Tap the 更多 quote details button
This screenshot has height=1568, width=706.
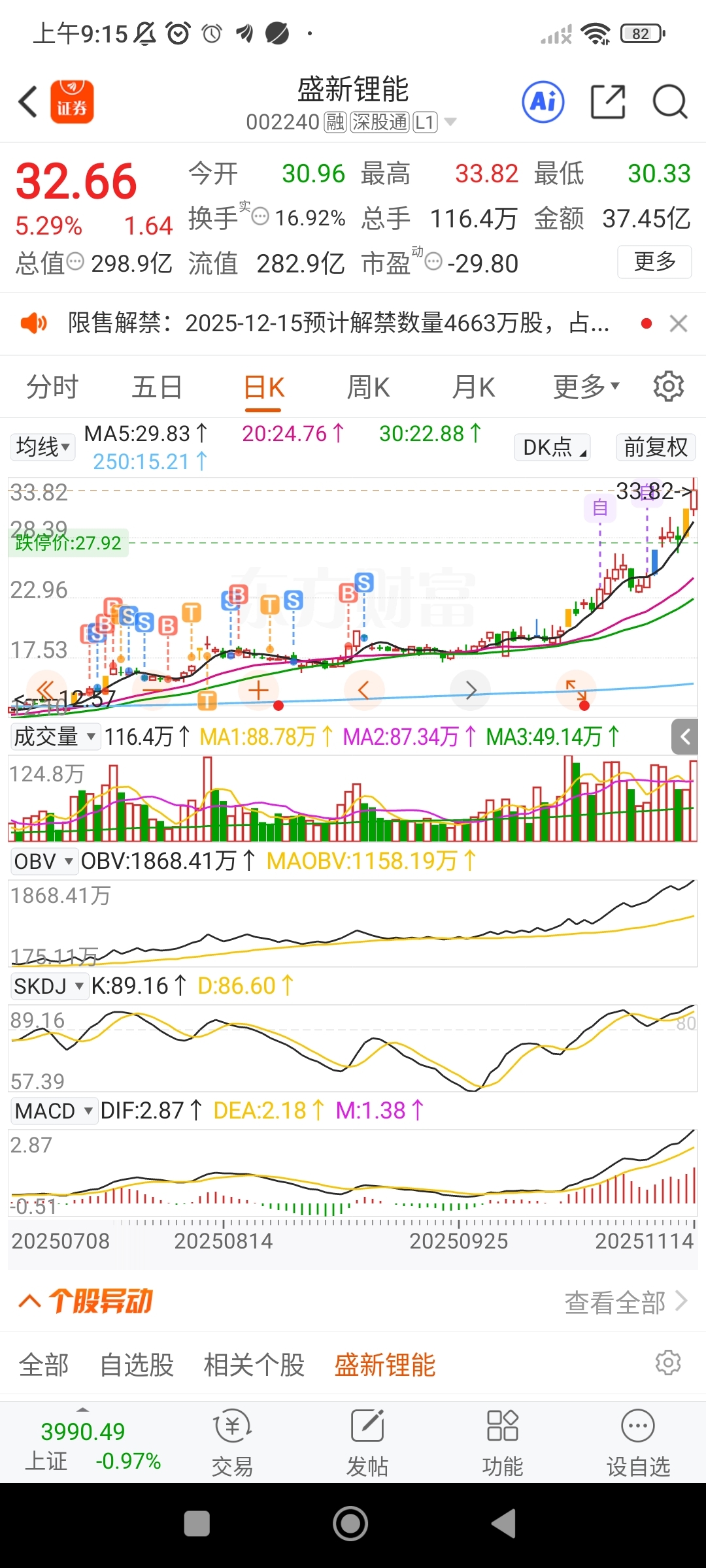[x=654, y=261]
